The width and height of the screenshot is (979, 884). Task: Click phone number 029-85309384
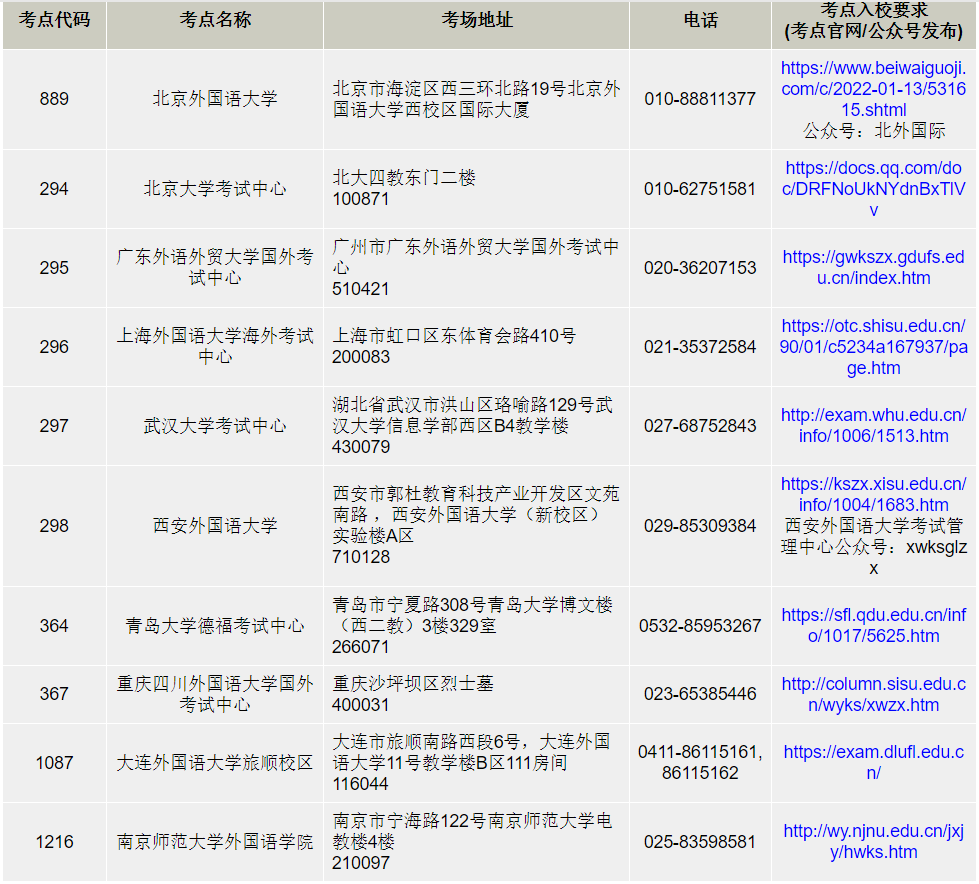(700, 526)
